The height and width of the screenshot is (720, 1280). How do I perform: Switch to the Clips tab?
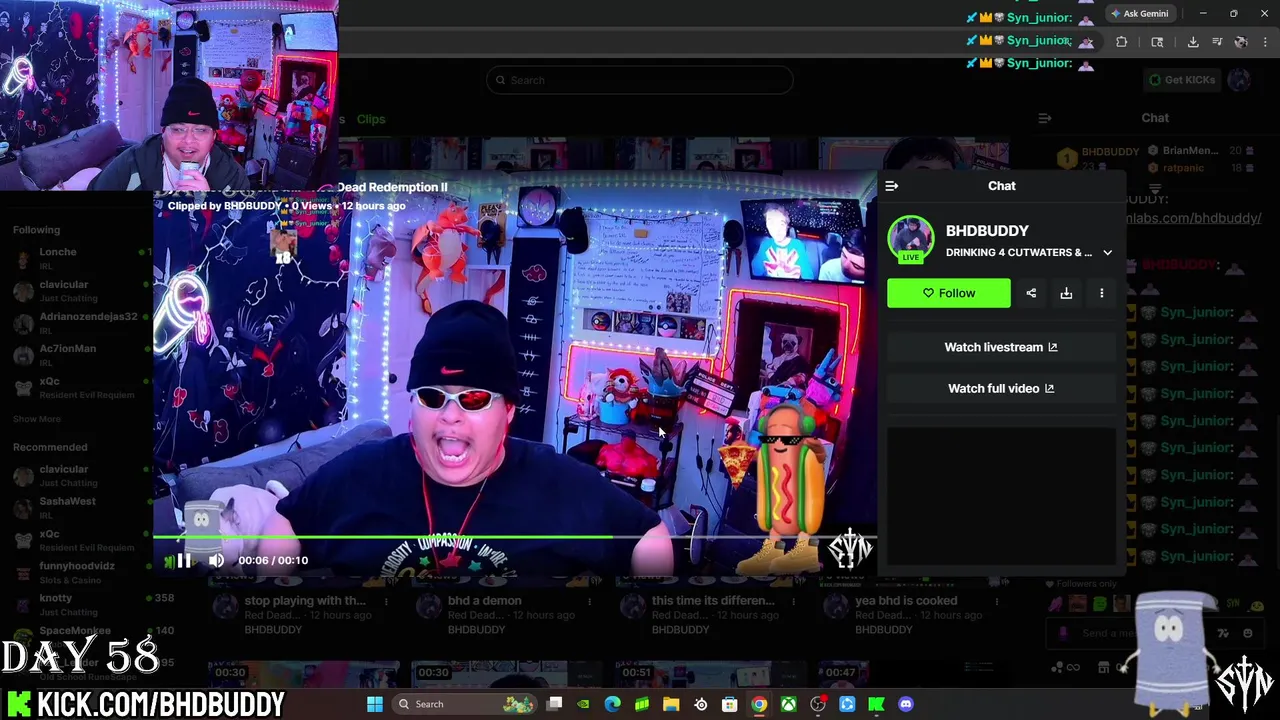pos(371,119)
